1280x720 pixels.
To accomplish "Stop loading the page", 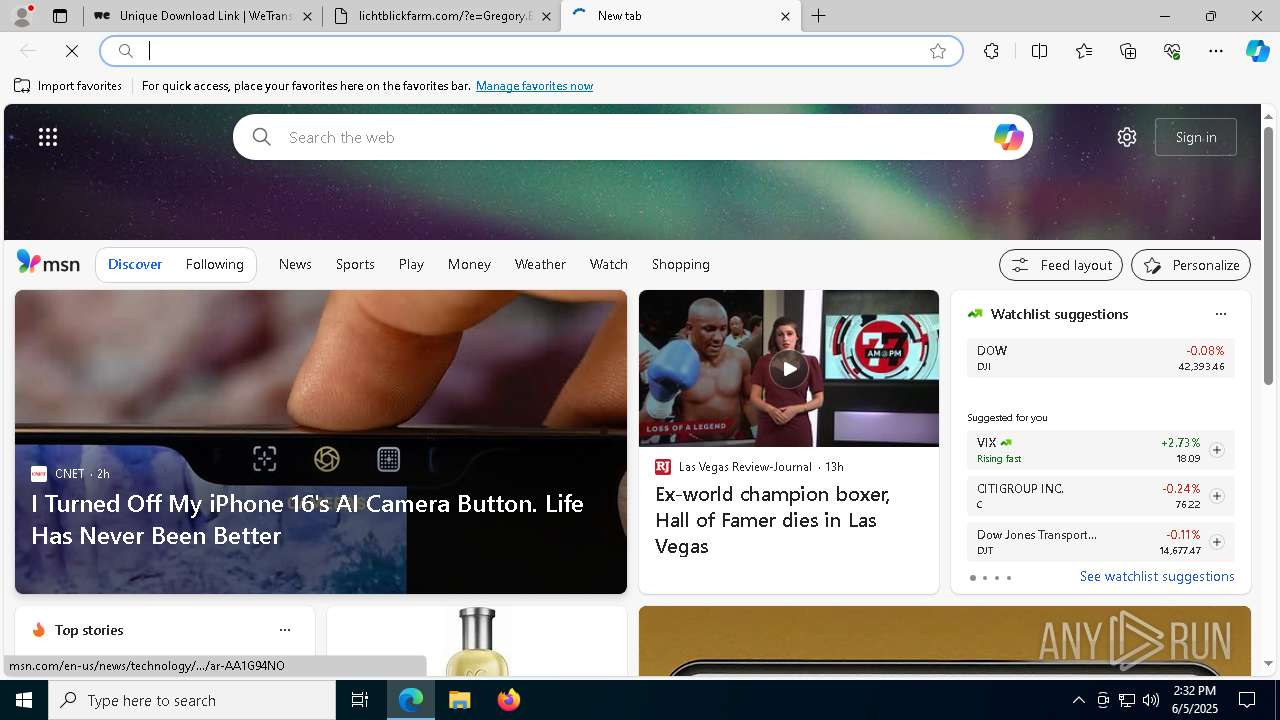I will coord(72,51).
